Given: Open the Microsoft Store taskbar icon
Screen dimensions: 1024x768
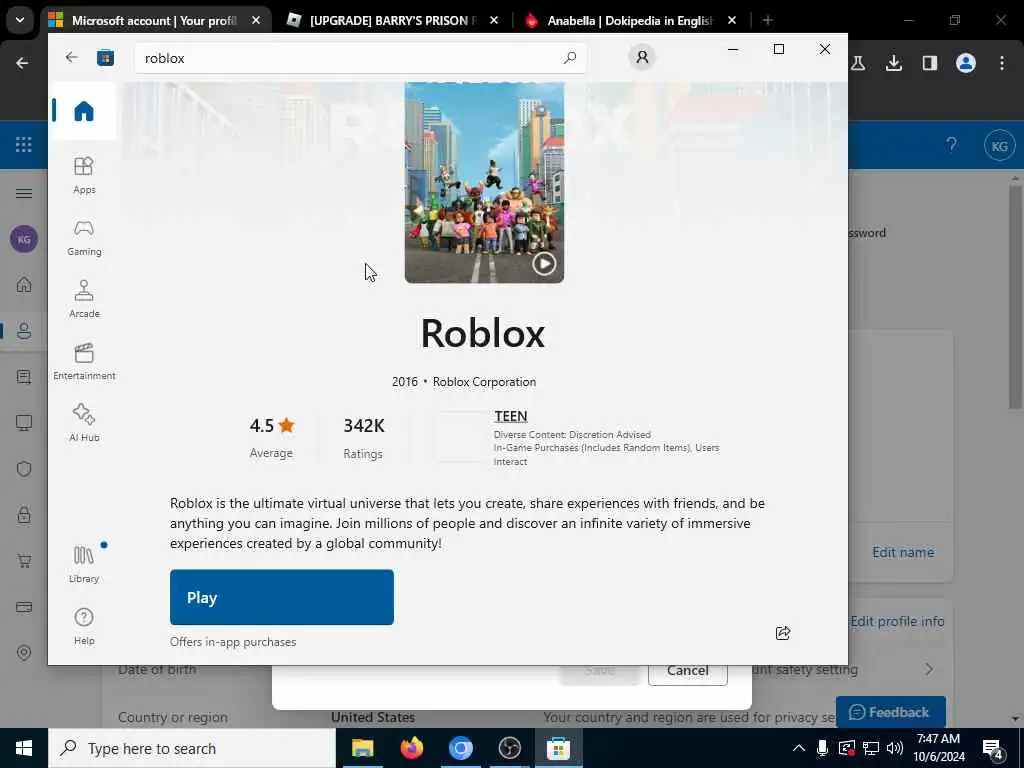Looking at the screenshot, I should click(558, 748).
